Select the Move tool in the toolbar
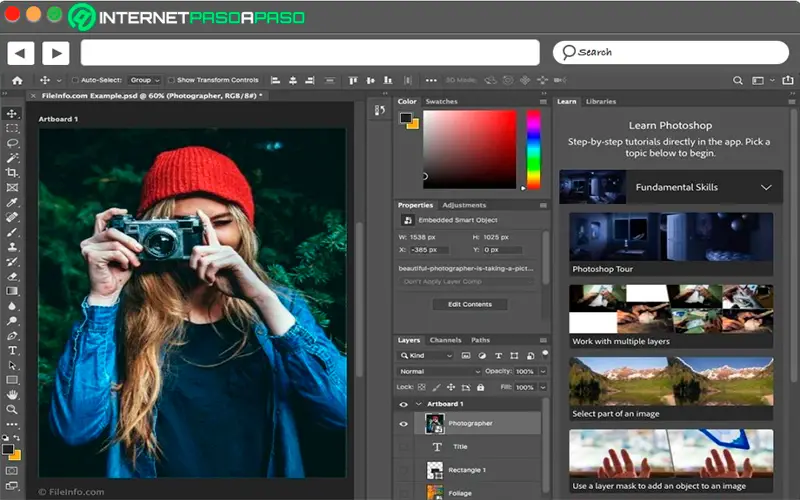 pos(13,114)
